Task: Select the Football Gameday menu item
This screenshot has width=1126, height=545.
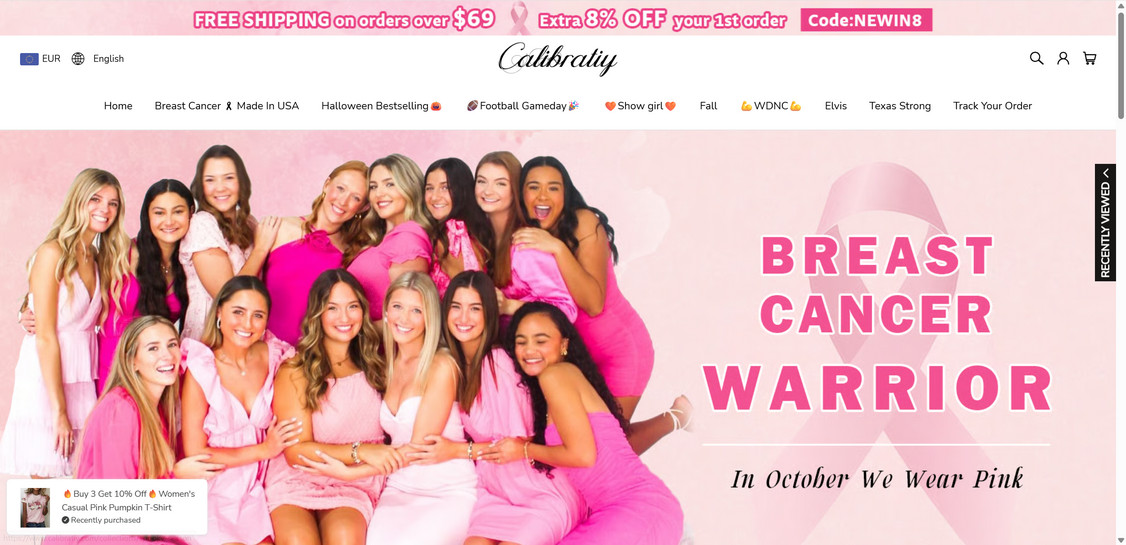Action: click(x=523, y=106)
